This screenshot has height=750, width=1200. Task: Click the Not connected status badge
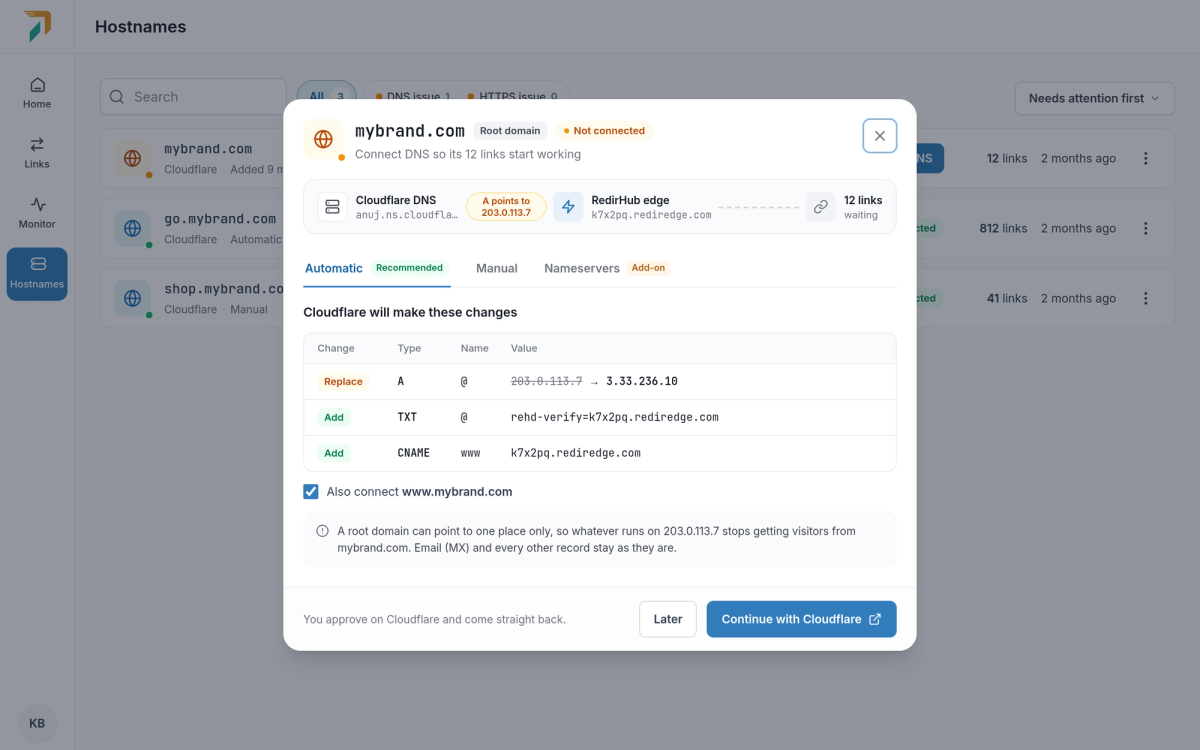pos(604,131)
